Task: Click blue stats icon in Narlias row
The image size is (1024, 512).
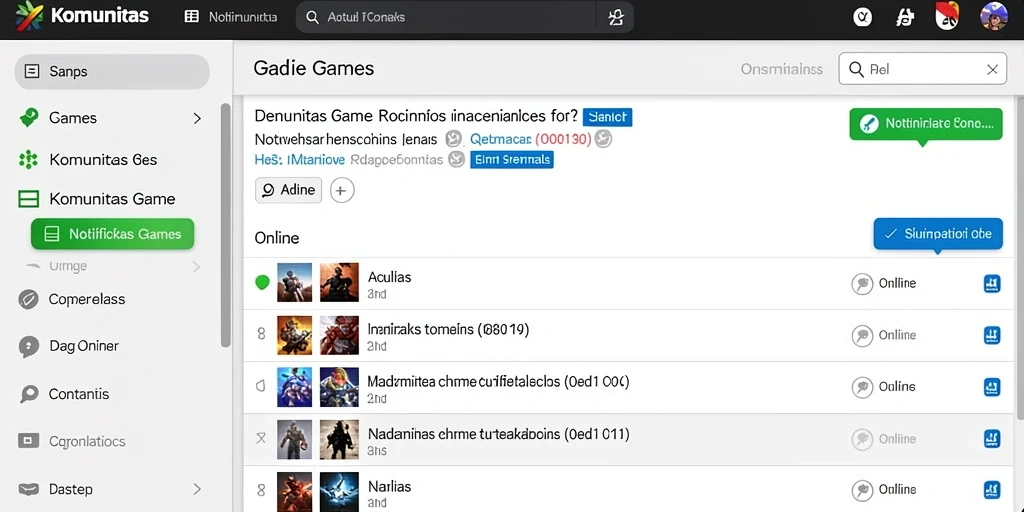Action: 992,490
